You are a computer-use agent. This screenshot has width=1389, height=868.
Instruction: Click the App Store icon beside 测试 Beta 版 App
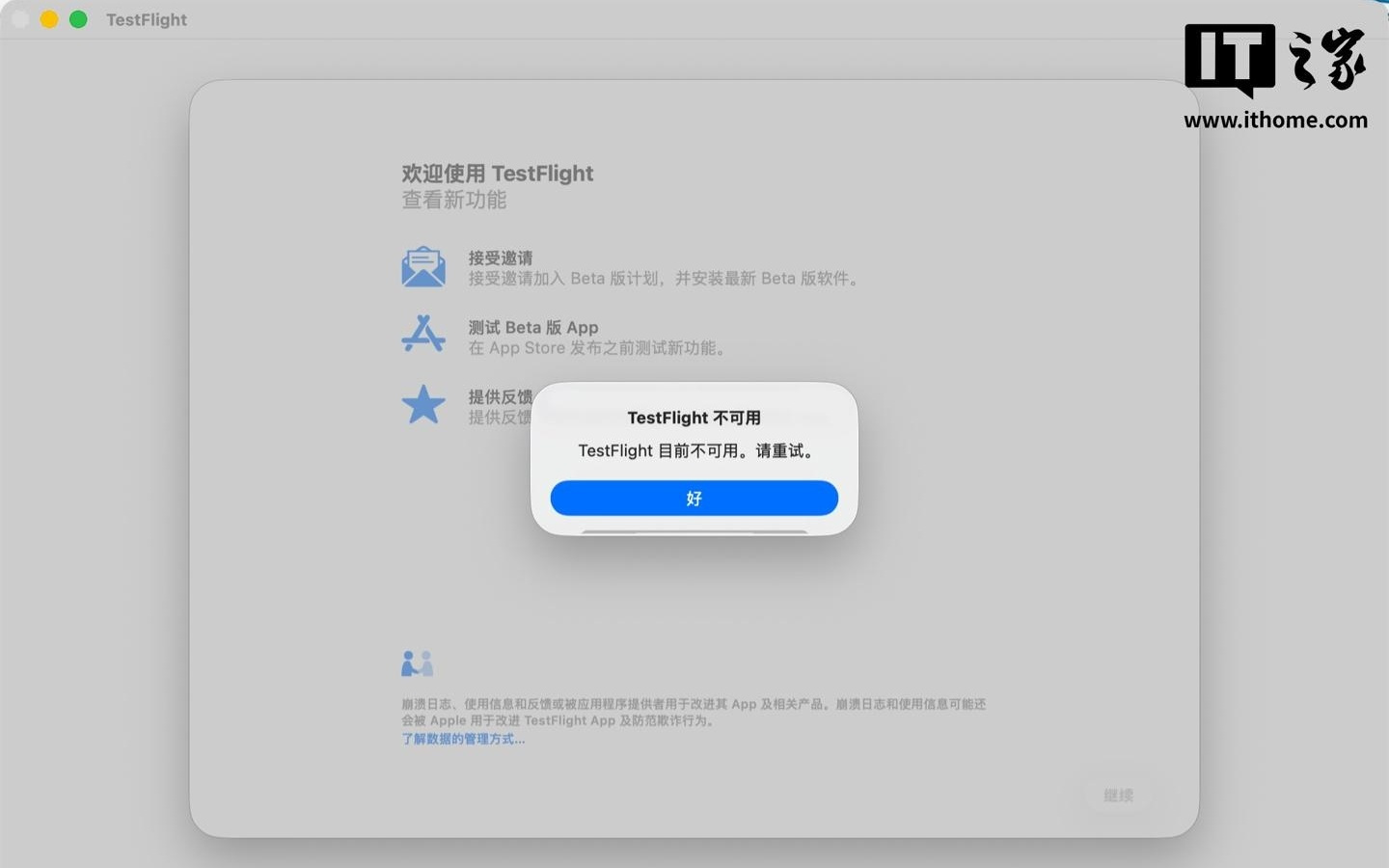coord(423,335)
